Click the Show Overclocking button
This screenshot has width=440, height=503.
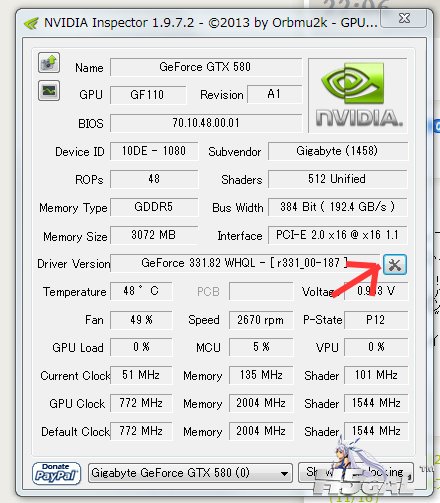tap(355, 472)
